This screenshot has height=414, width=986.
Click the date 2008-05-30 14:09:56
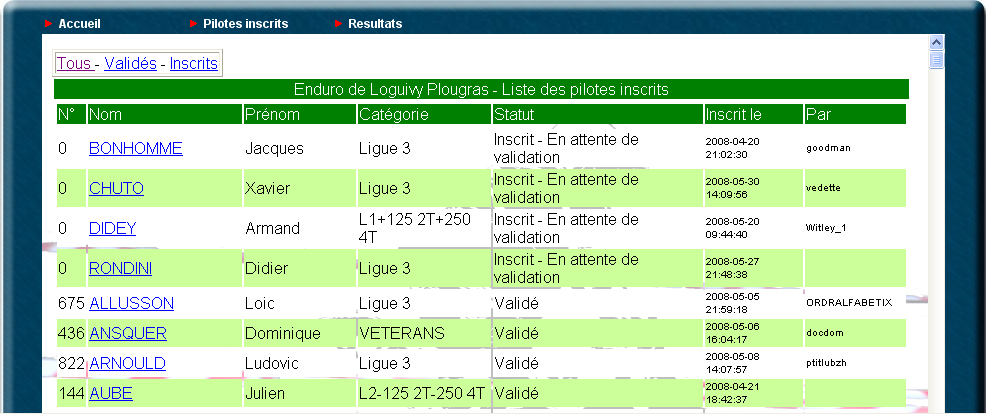tap(733, 188)
